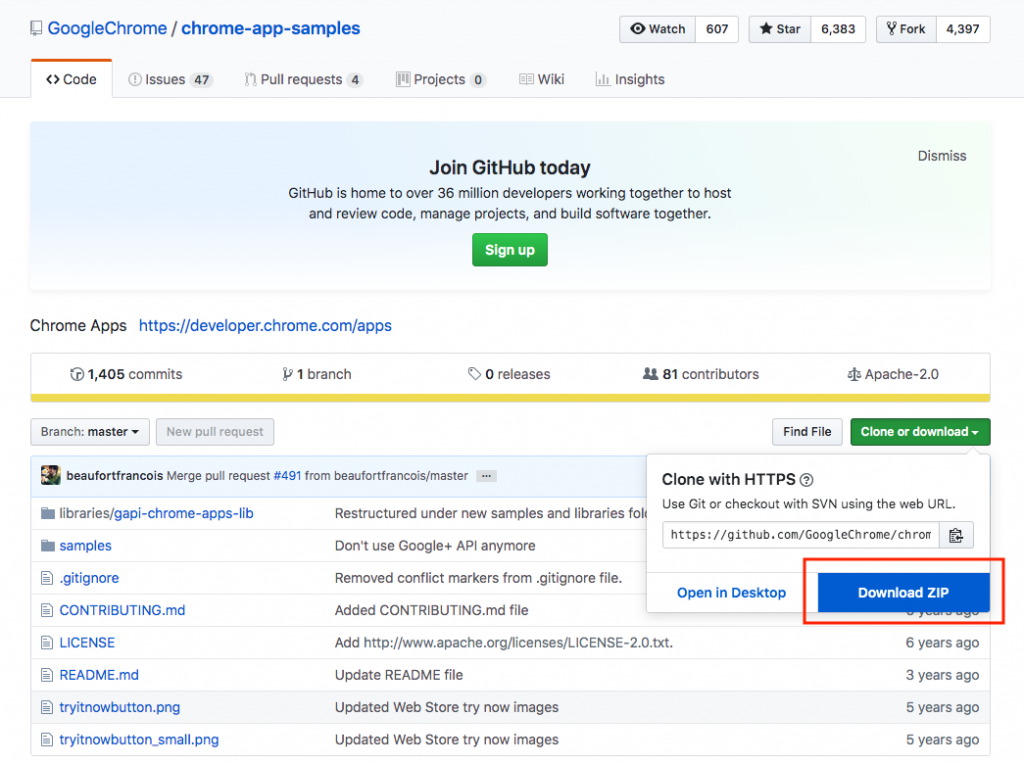The width and height of the screenshot is (1024, 764).
Task: Star the repository
Action: [x=780, y=29]
